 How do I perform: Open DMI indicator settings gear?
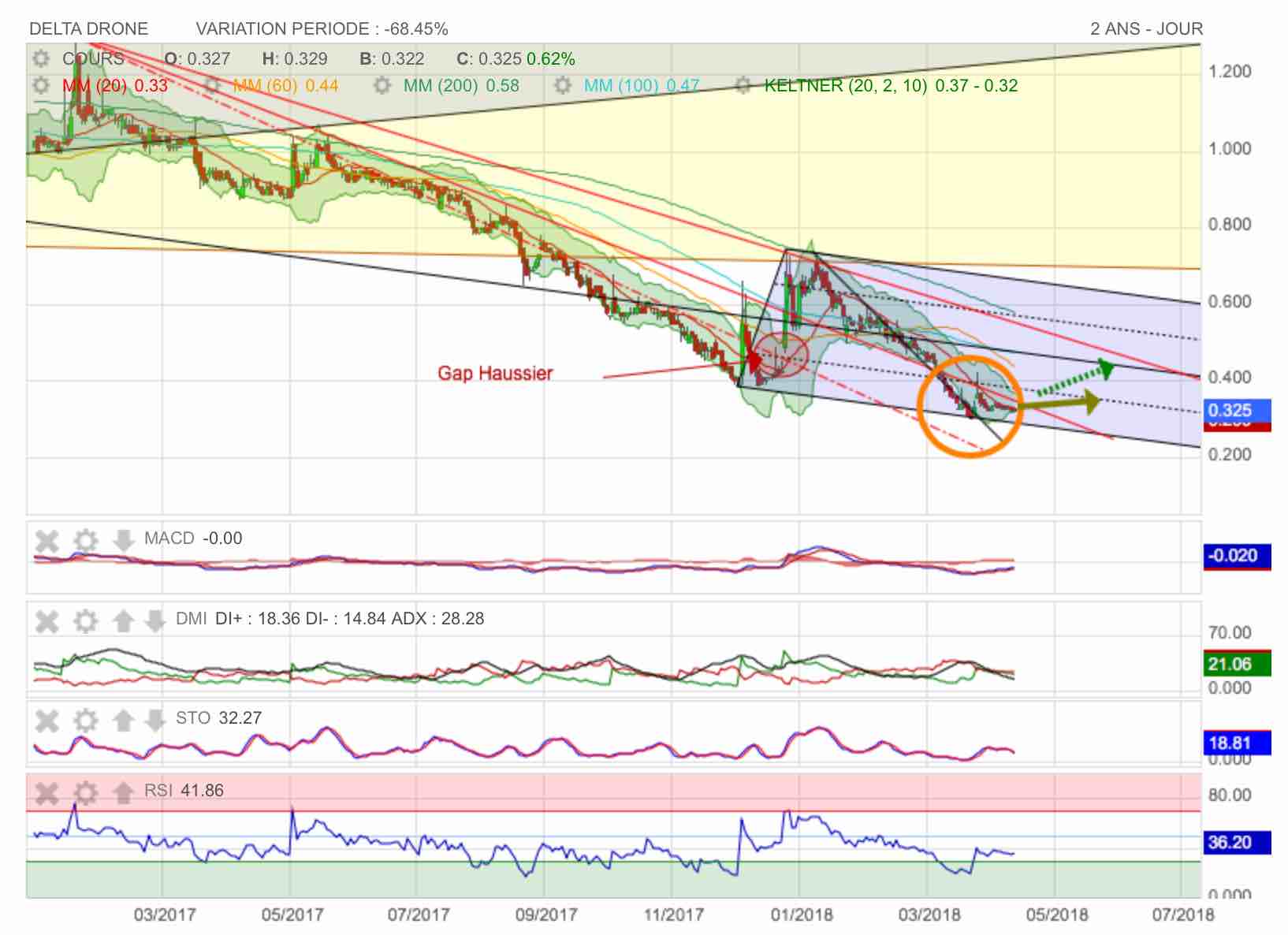click(85, 621)
